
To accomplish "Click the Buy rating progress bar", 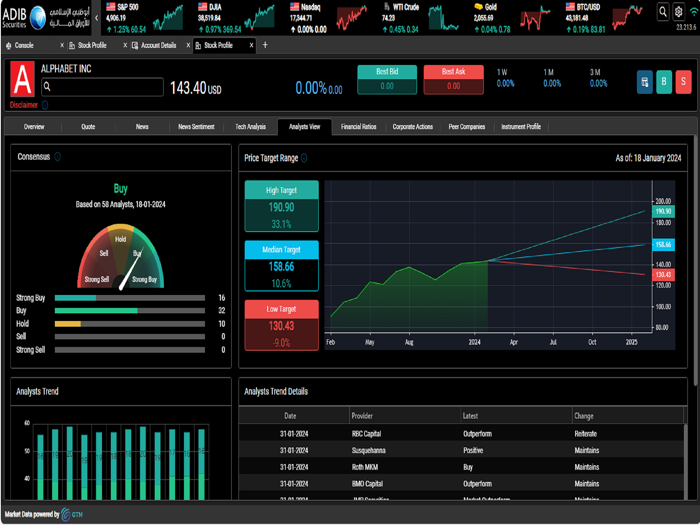I will click(130, 310).
